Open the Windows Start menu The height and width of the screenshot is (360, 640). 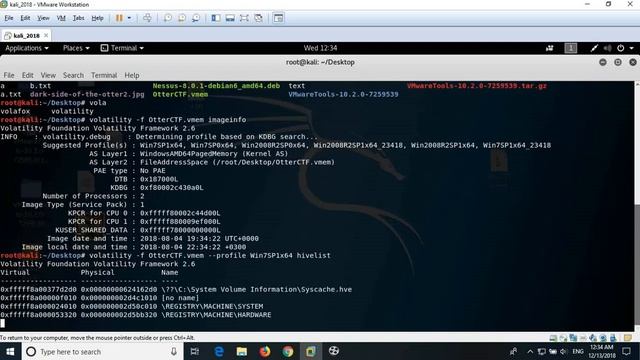coord(10,351)
